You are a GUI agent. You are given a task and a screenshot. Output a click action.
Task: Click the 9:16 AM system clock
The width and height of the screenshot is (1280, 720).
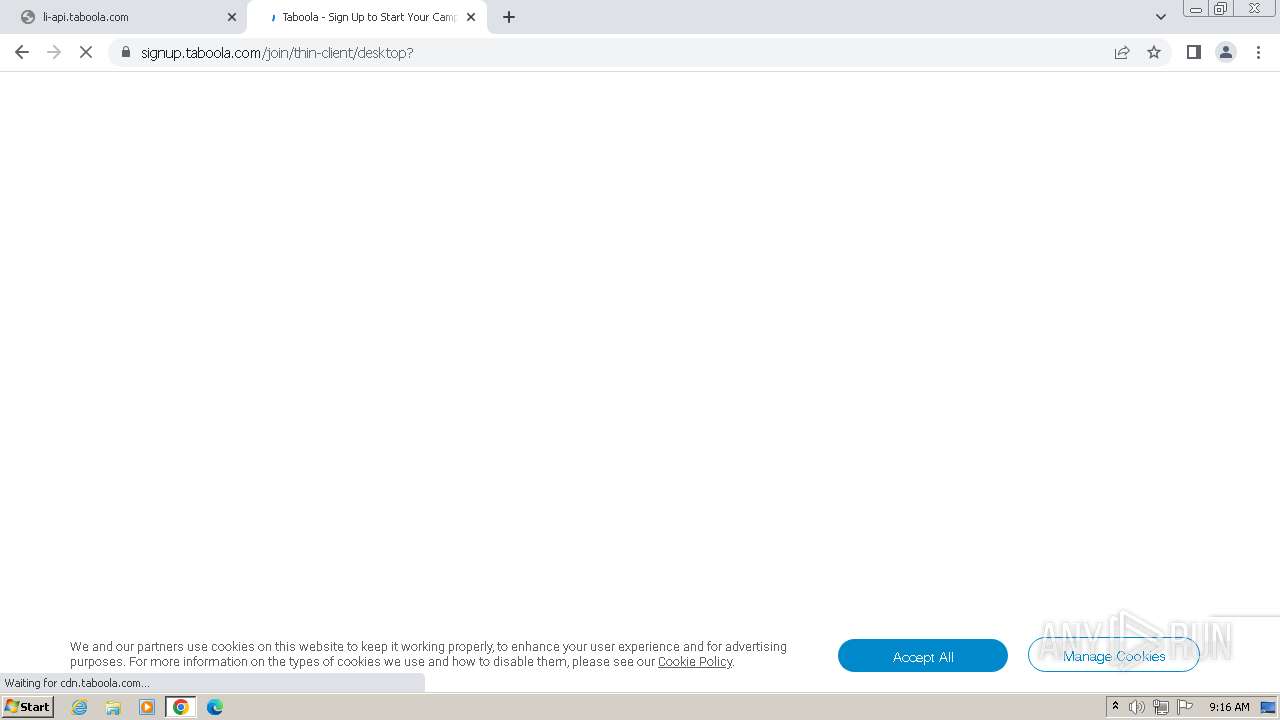pos(1229,707)
